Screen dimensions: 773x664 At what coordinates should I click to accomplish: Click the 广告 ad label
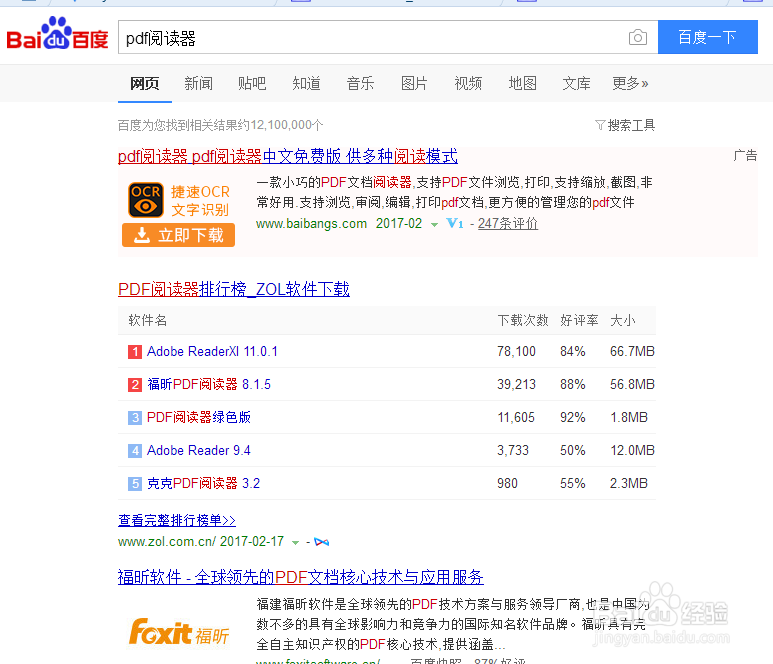745,156
